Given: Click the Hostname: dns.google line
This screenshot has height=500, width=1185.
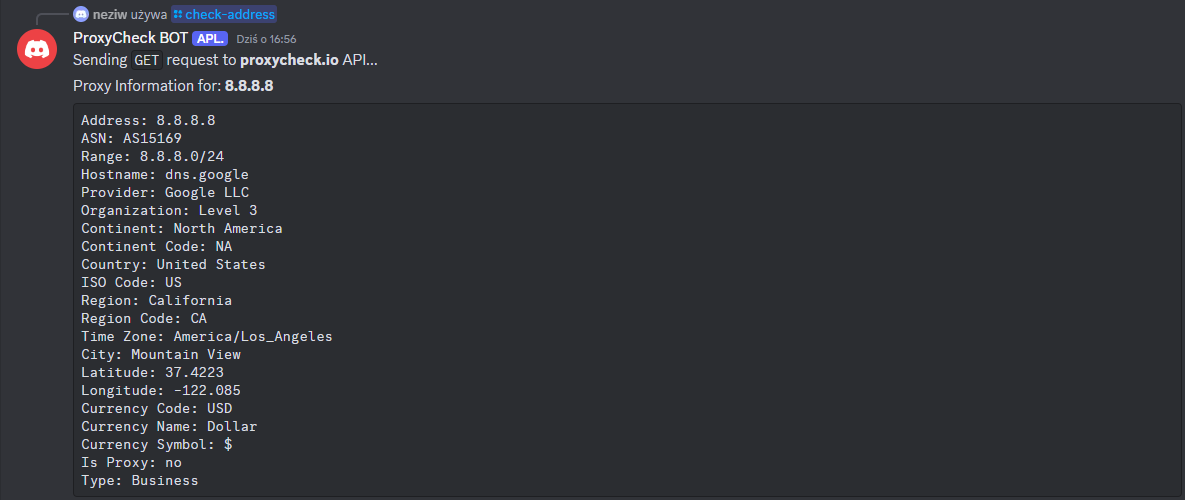Looking at the screenshot, I should coord(165,174).
